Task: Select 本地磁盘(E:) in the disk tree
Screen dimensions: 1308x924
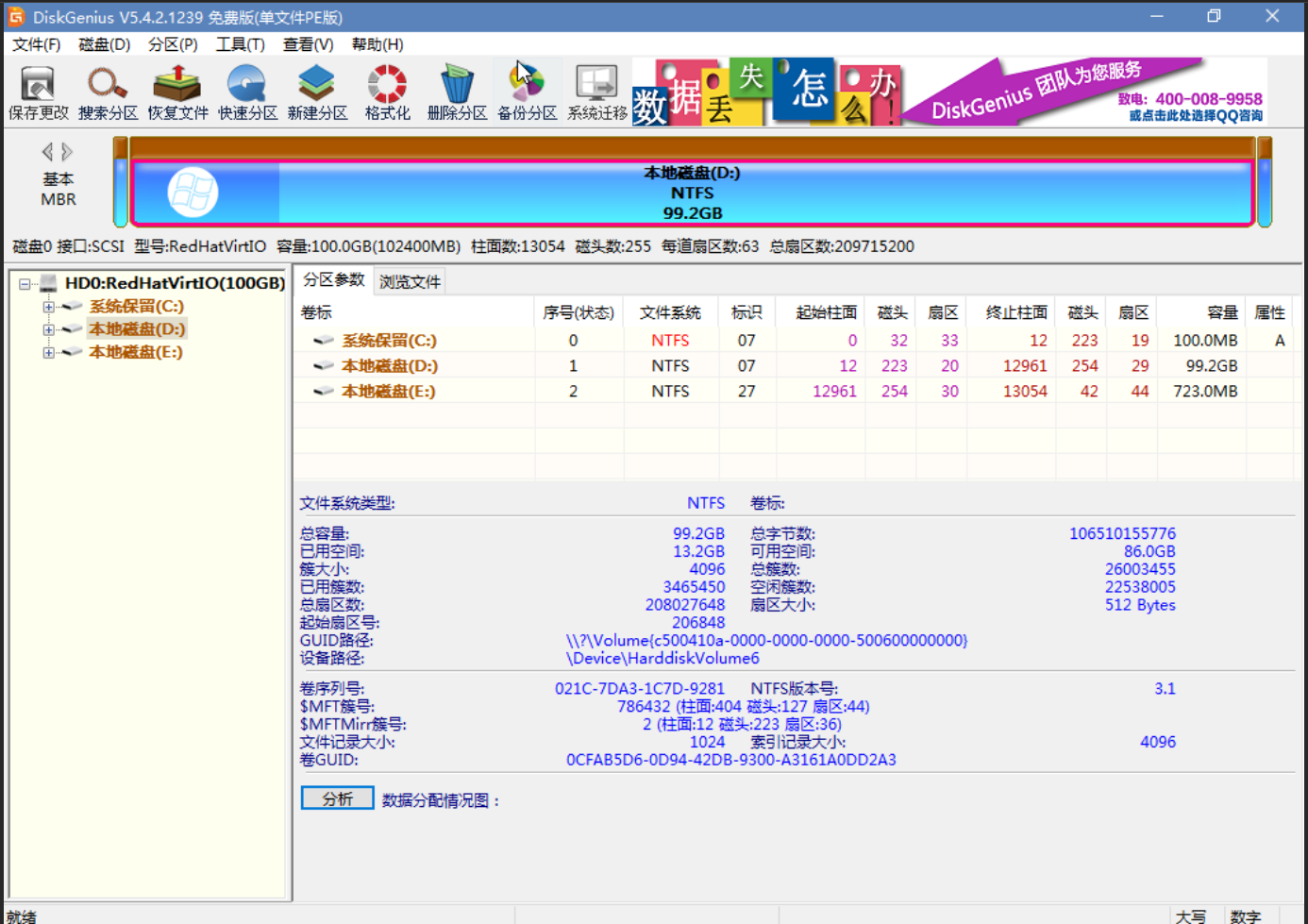Action: click(x=136, y=352)
